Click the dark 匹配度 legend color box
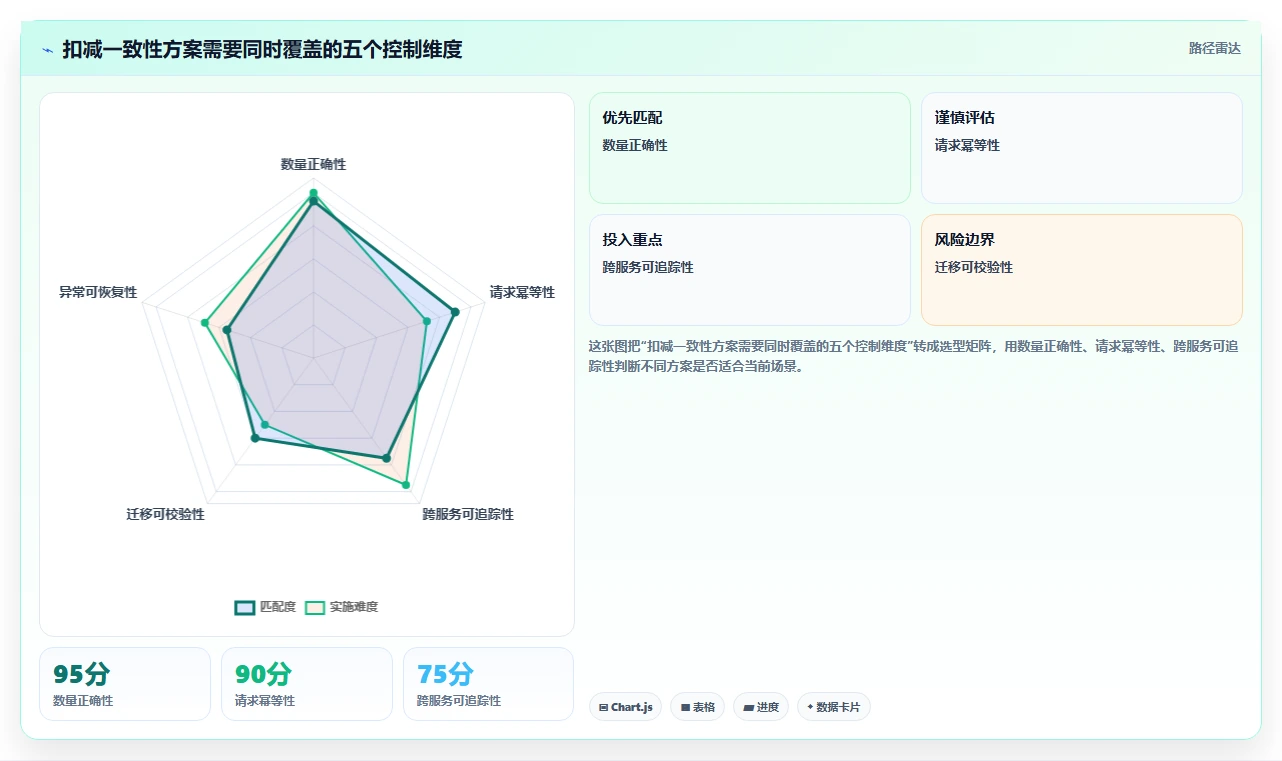1282x761 pixels. [245, 607]
